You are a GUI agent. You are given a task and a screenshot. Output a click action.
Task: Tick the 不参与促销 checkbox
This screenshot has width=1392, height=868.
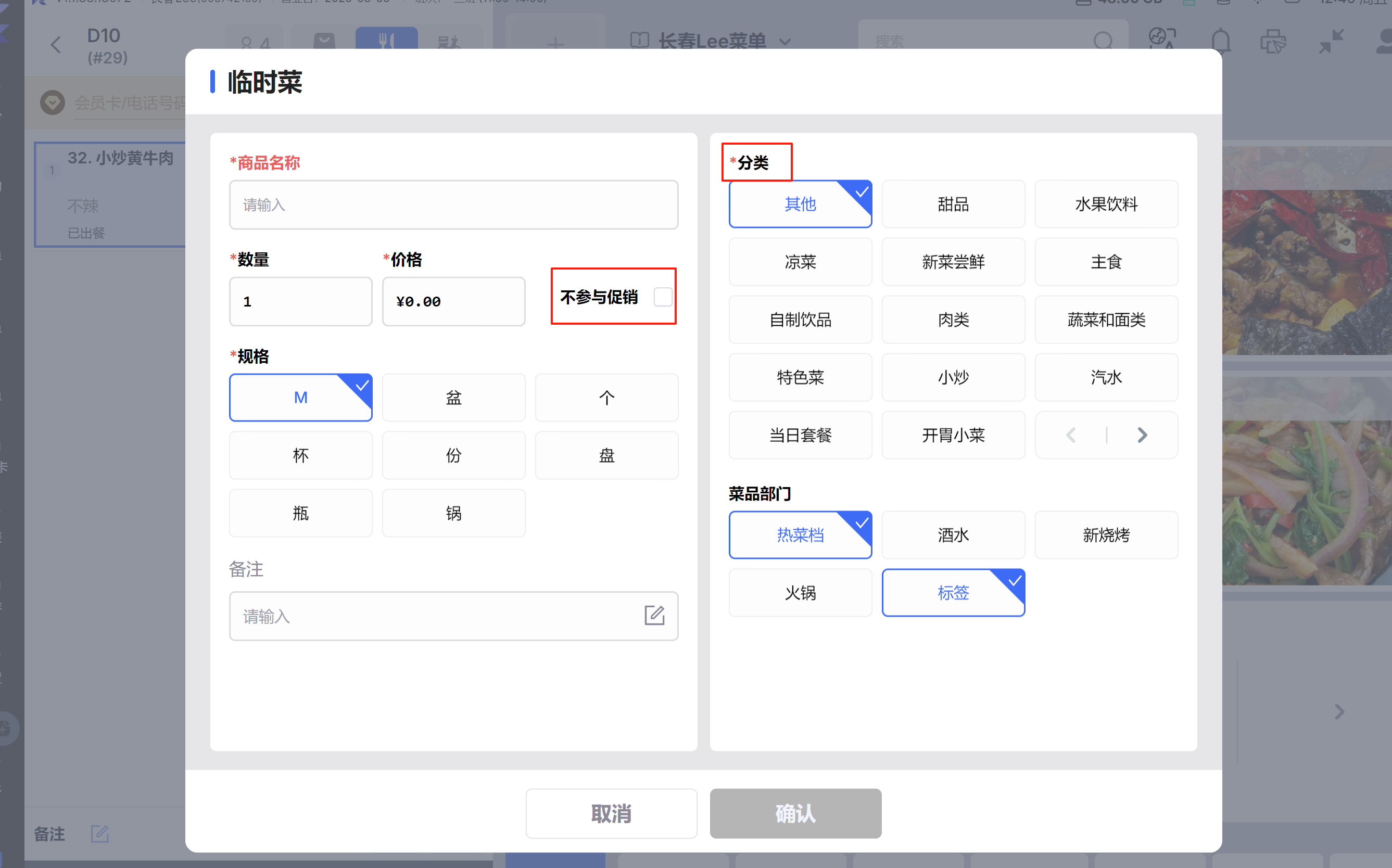pyautogui.click(x=663, y=297)
